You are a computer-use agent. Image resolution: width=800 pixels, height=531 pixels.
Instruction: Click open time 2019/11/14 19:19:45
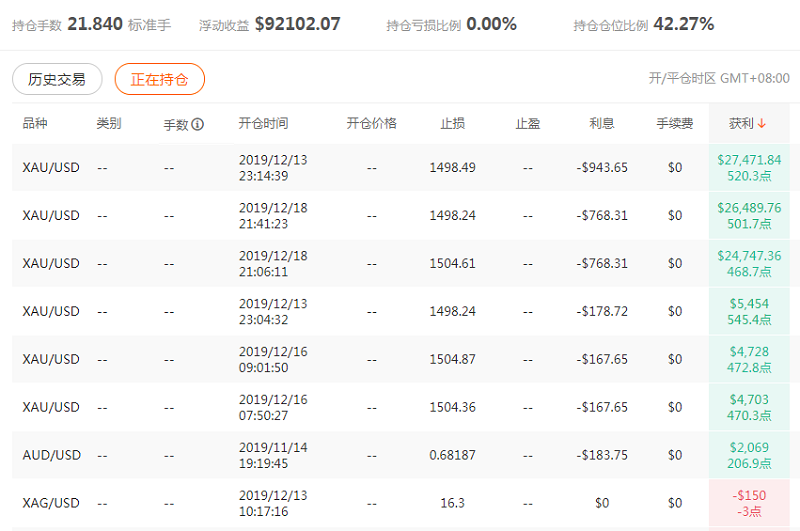(273, 456)
